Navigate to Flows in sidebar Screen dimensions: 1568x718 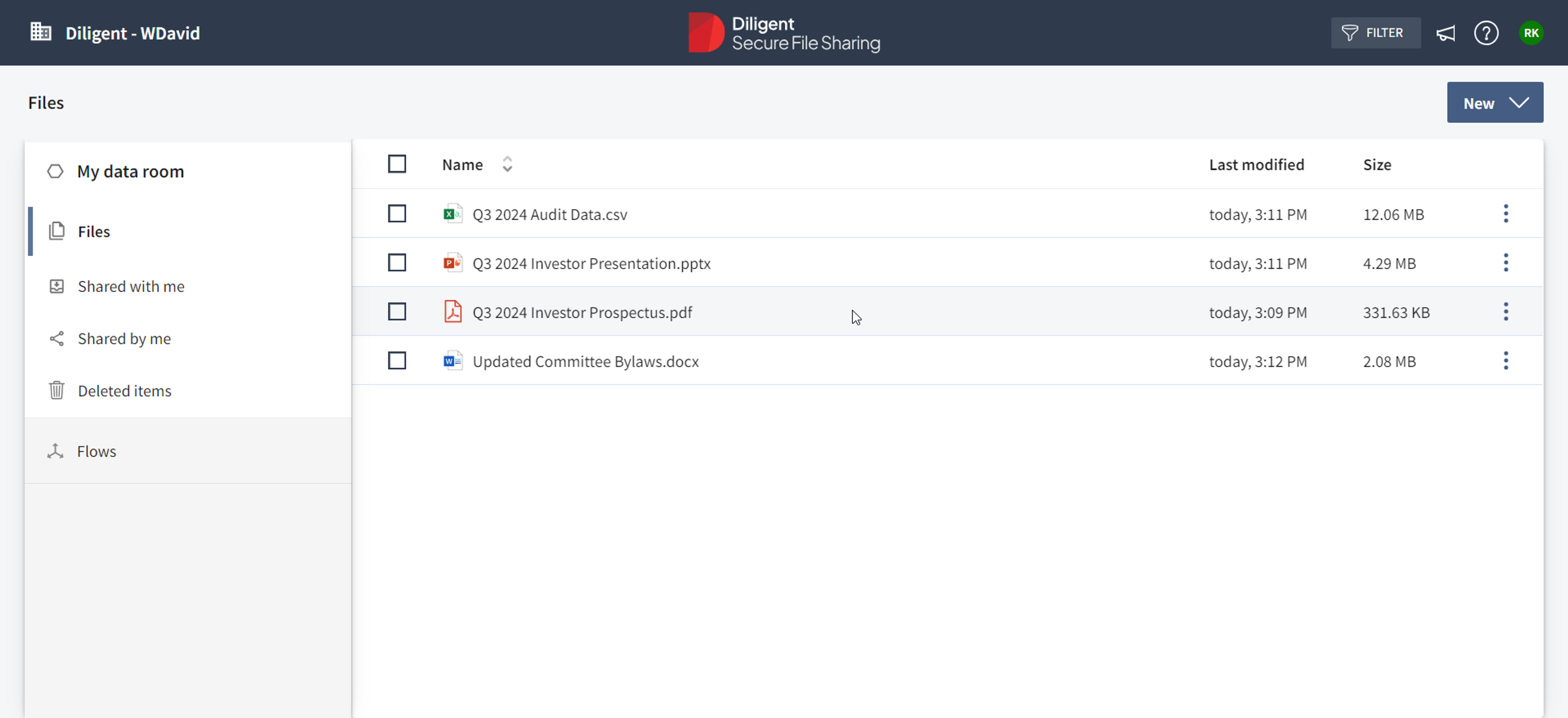pos(96,451)
